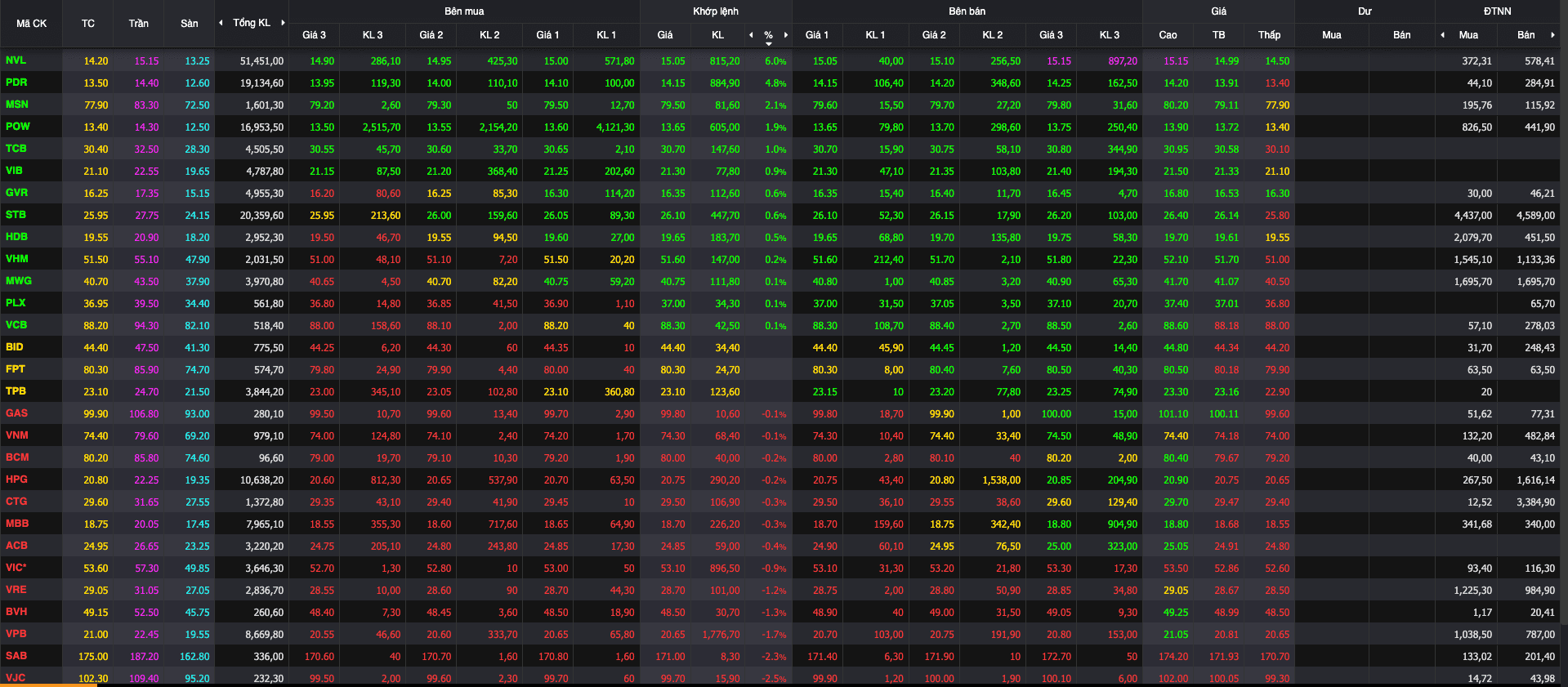This screenshot has height=687, width=1568.
Task: Click the right arrow beside the % column
Action: tap(786, 35)
